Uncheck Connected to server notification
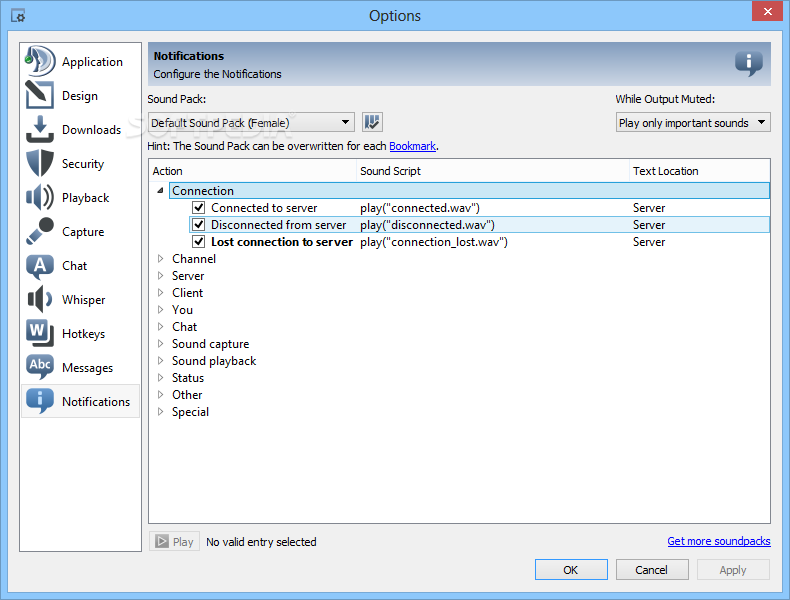 [199, 208]
